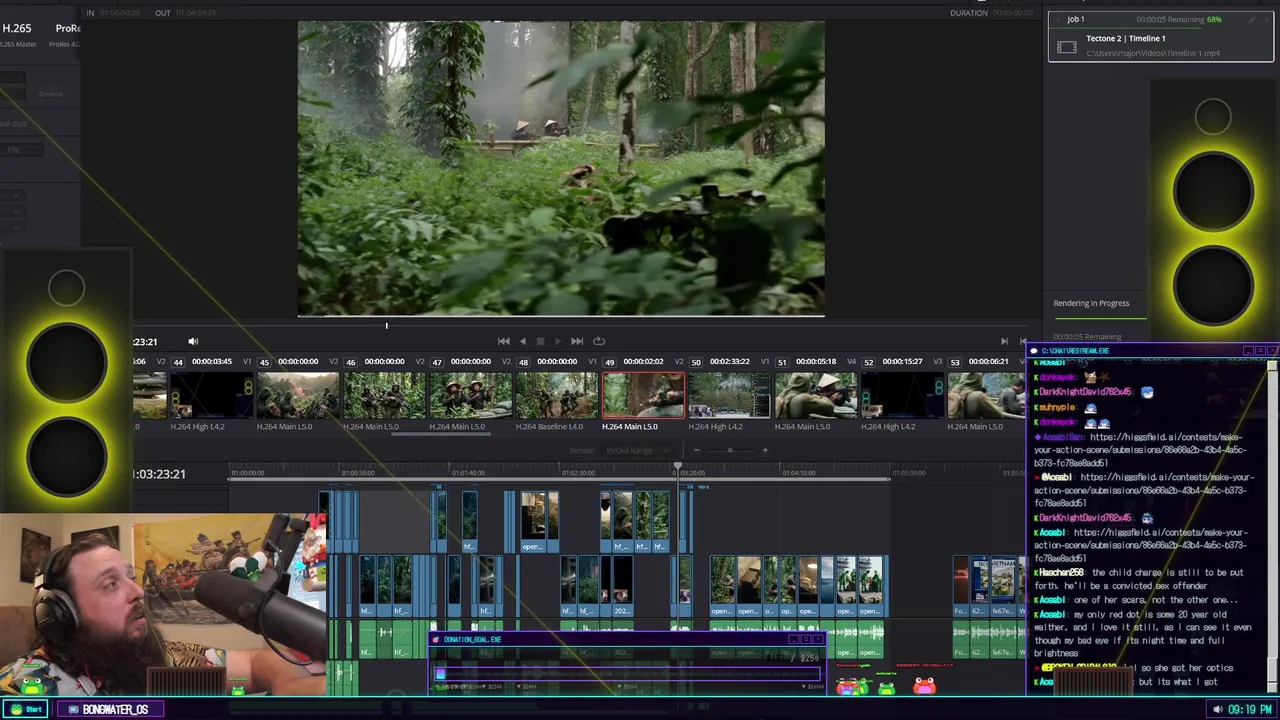The width and height of the screenshot is (1280, 720).
Task: Select clip 50 thumbnail
Action: (x=729, y=395)
